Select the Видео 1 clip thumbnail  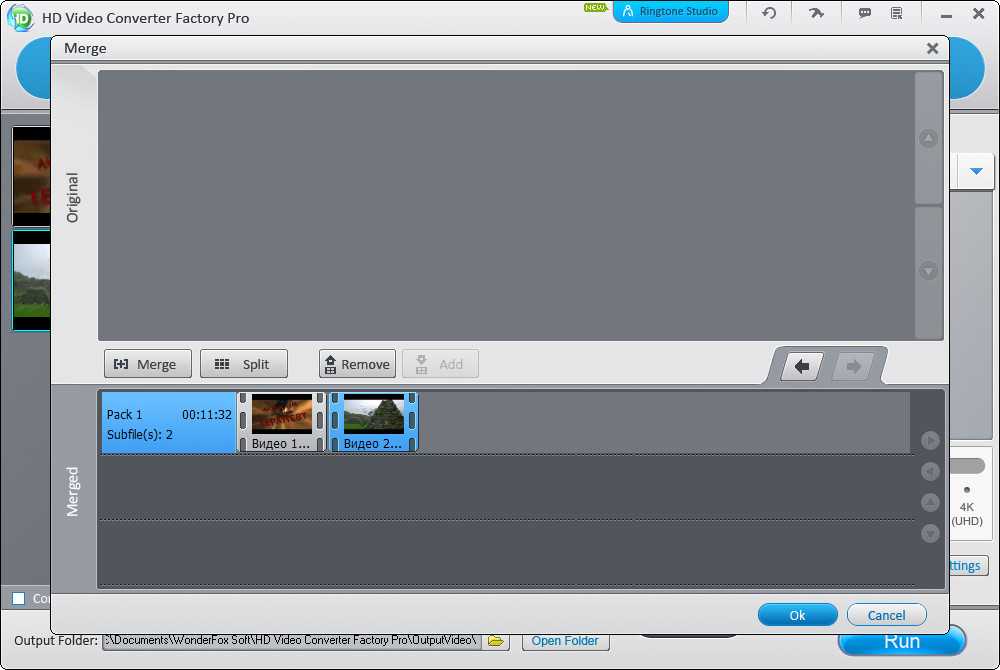coord(281,422)
